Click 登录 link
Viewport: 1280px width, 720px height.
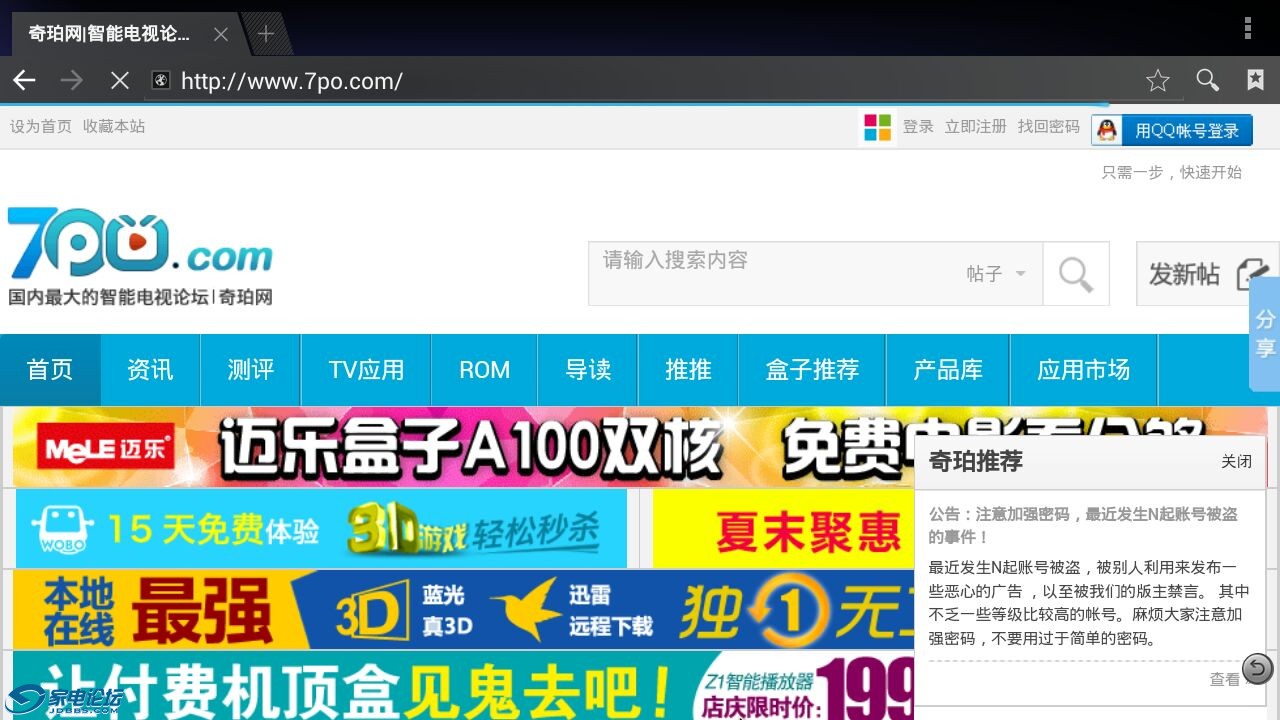pos(918,126)
